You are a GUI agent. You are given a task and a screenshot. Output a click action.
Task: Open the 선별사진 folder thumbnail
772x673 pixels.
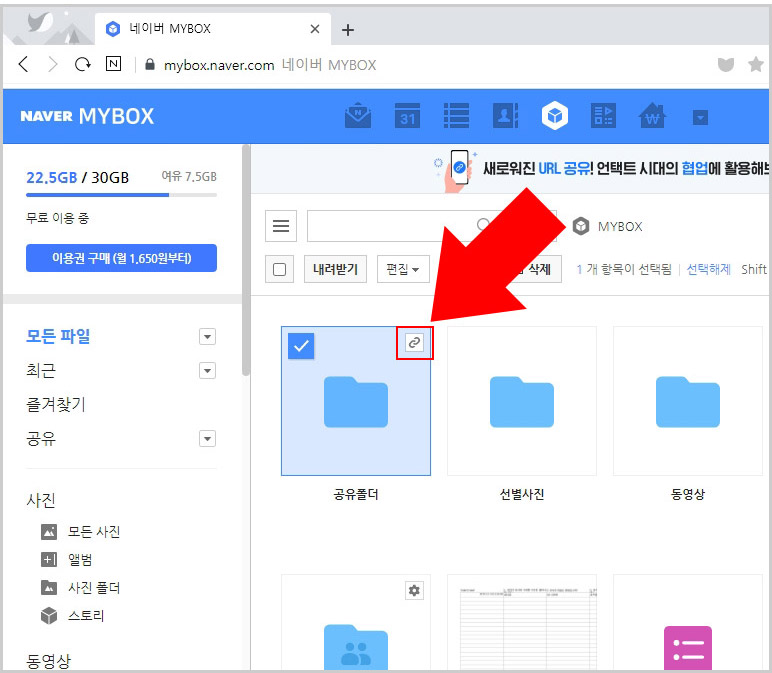522,401
